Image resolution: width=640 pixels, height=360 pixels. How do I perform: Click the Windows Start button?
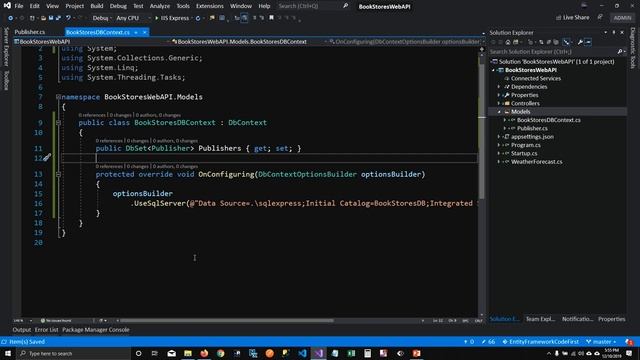pos(8,353)
